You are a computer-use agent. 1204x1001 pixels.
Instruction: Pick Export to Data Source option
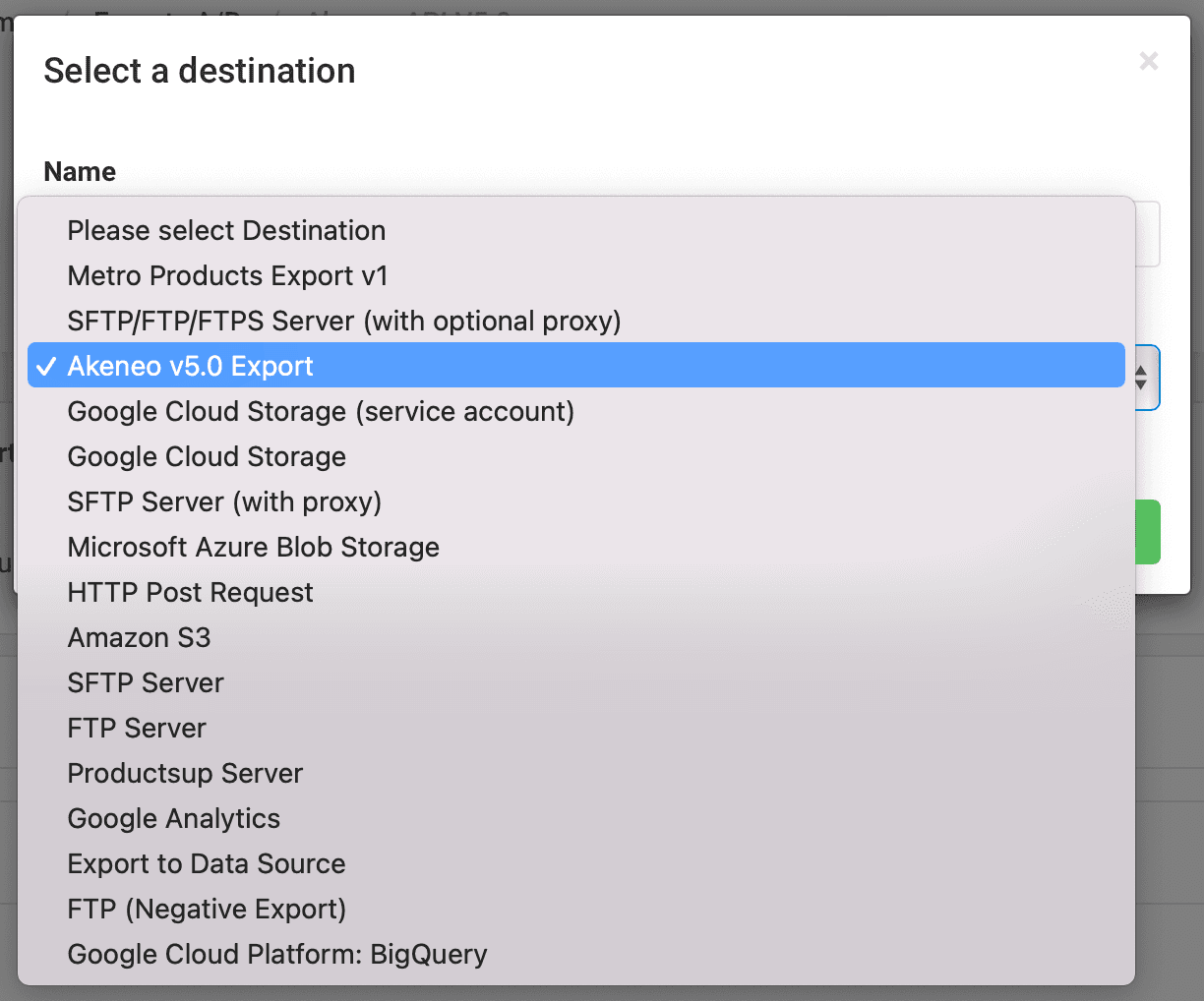point(207,863)
